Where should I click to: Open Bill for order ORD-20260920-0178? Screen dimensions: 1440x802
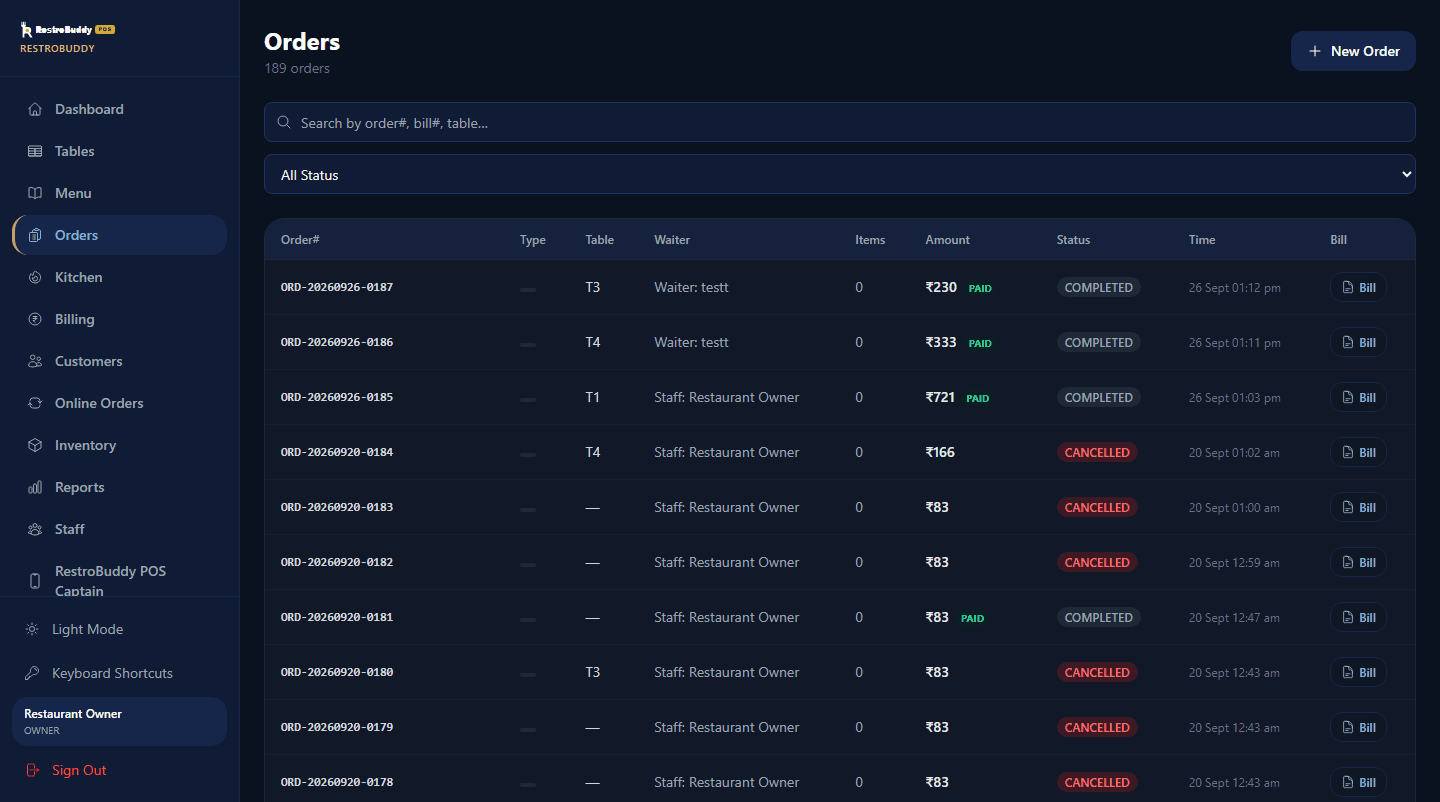[x=1358, y=782]
